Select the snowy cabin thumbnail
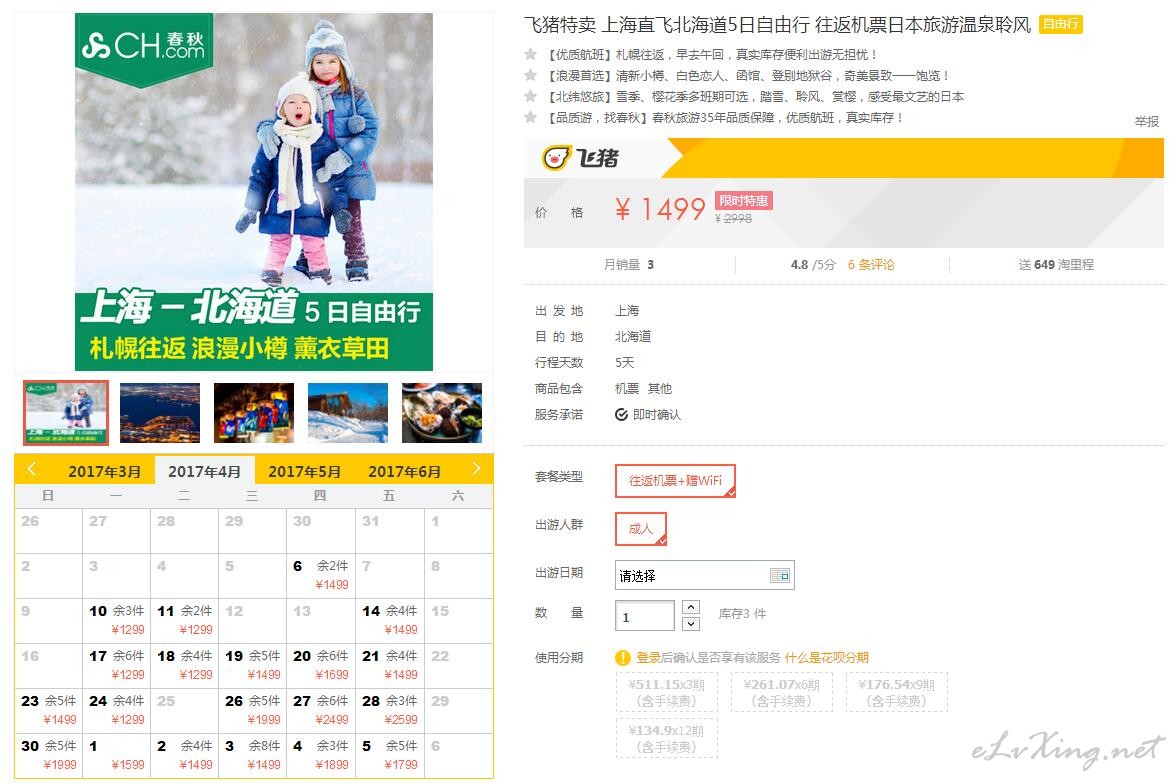Screen dimensions: 1176x783 pyautogui.click(x=348, y=413)
